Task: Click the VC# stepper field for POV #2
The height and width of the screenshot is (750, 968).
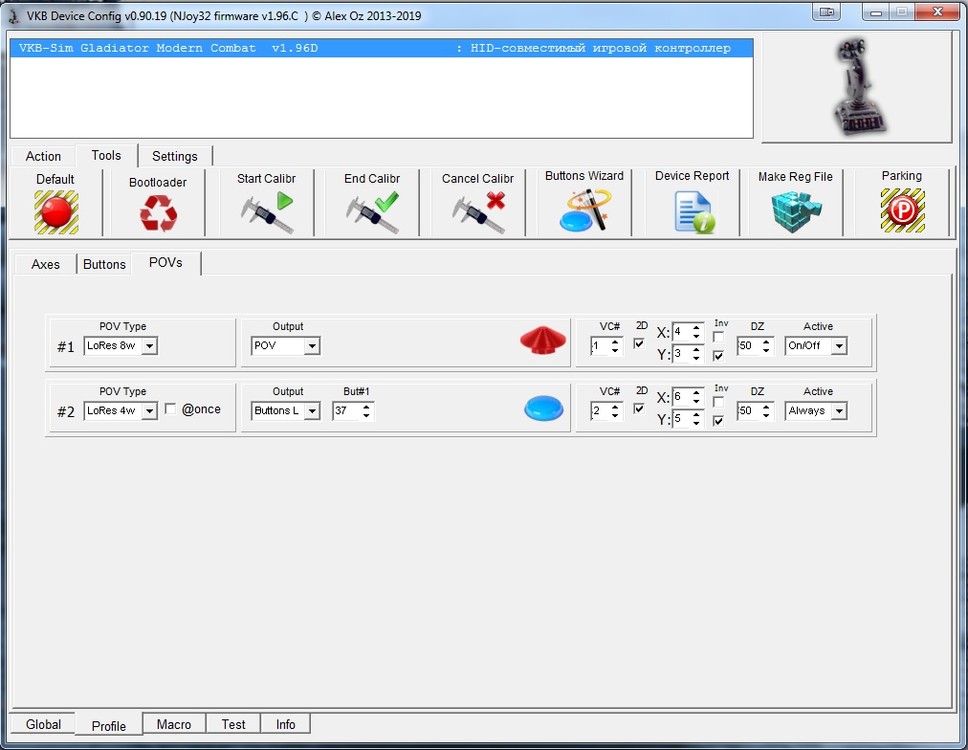Action: (606, 411)
